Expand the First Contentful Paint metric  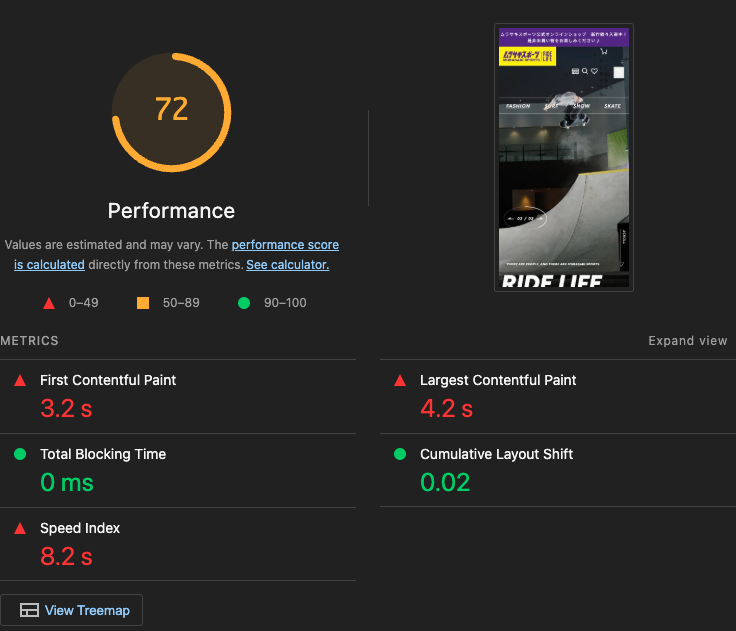178,397
